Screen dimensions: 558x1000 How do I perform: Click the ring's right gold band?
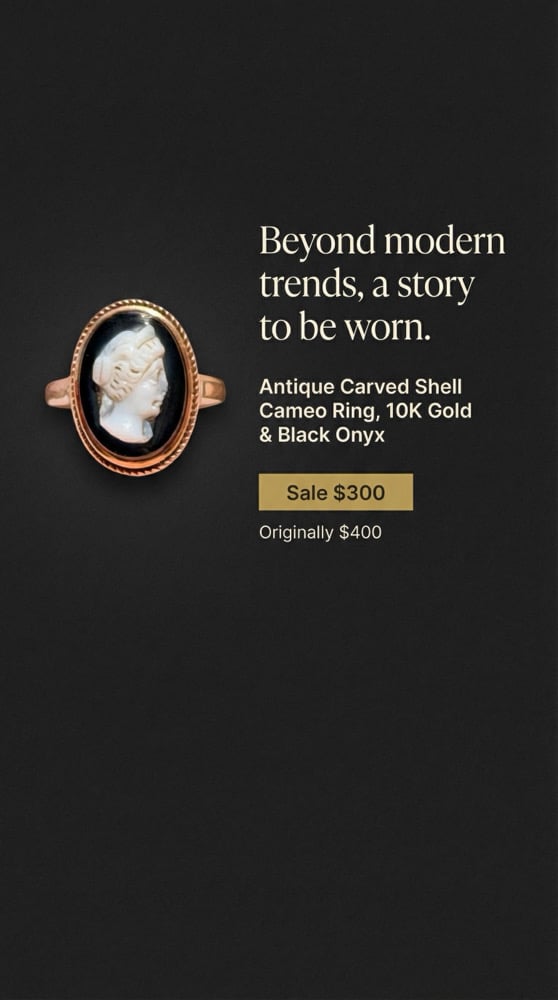(212, 390)
